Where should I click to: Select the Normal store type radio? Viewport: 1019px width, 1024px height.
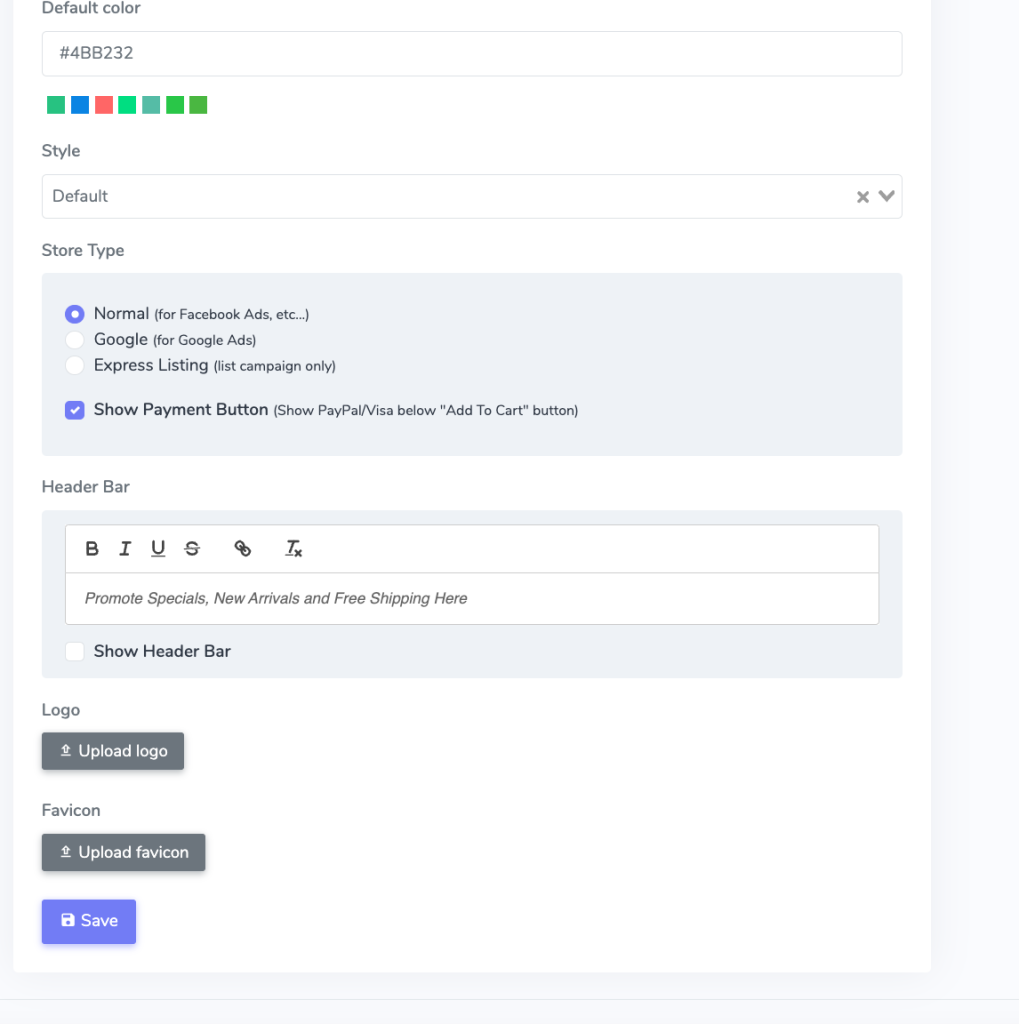point(74,314)
